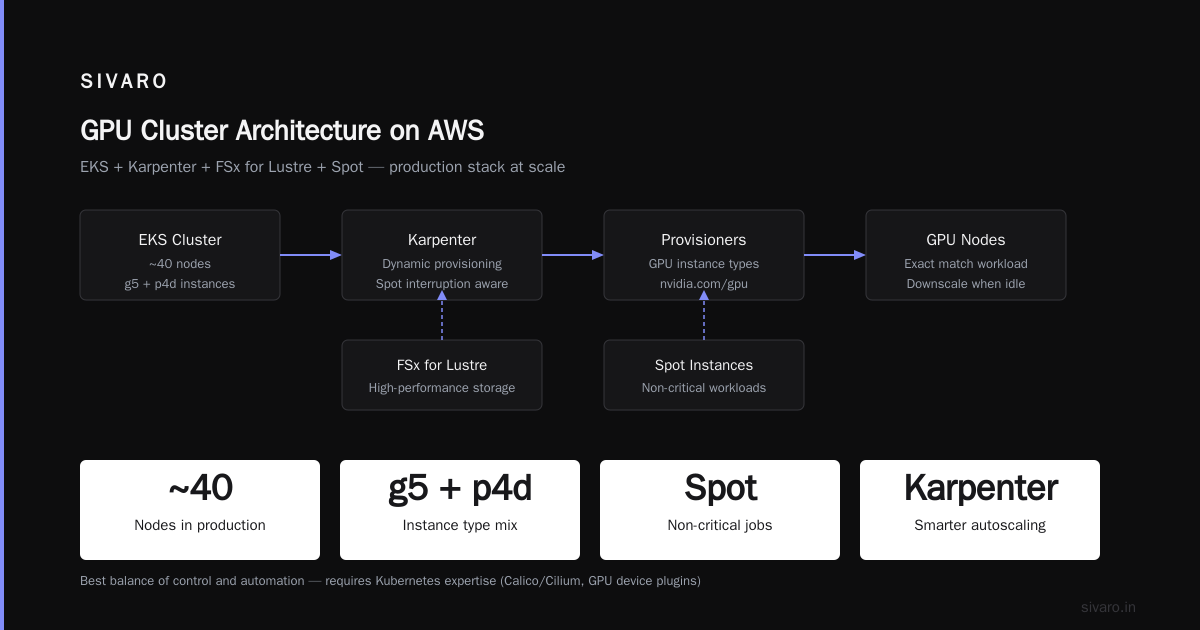Image resolution: width=1200 pixels, height=630 pixels.
Task: Open the ~40 Nodes in production card
Action: click(x=200, y=510)
